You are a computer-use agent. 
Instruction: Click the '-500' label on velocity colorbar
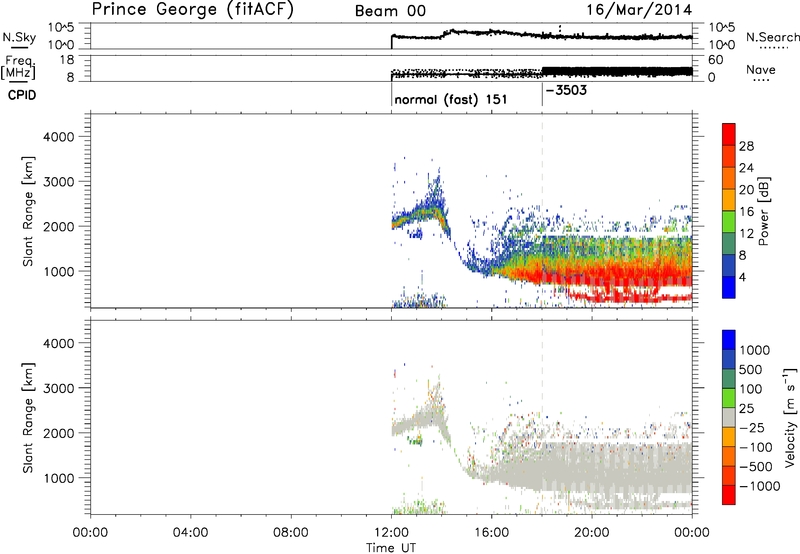click(756, 467)
